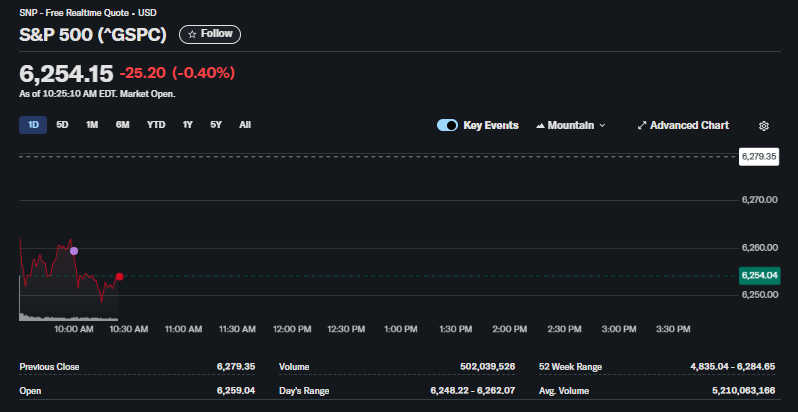Click the volume value 502,039,526

[487, 367]
